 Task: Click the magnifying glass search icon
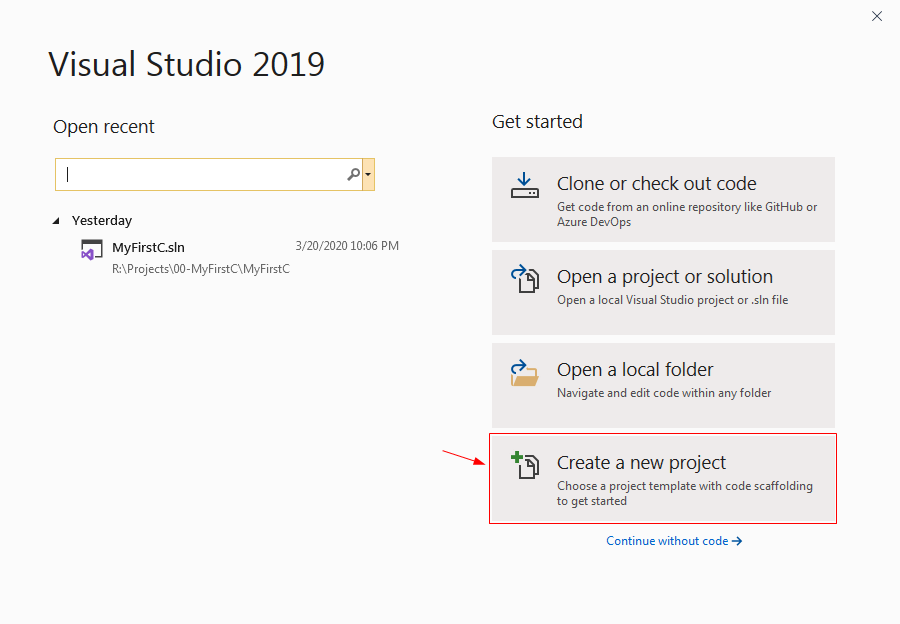tap(352, 174)
